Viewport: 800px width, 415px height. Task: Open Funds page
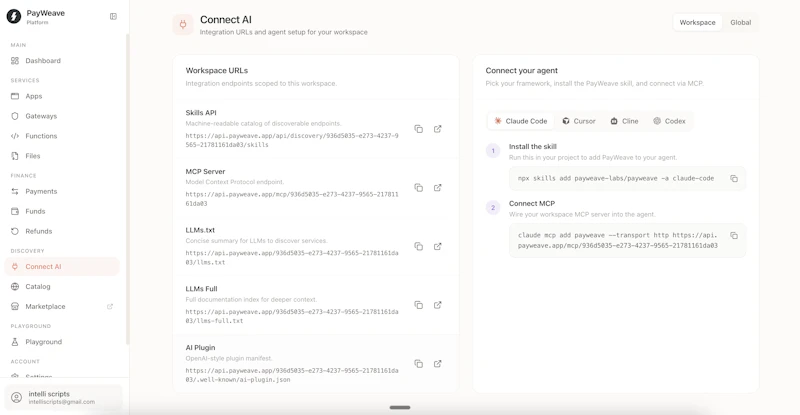coord(62,211)
